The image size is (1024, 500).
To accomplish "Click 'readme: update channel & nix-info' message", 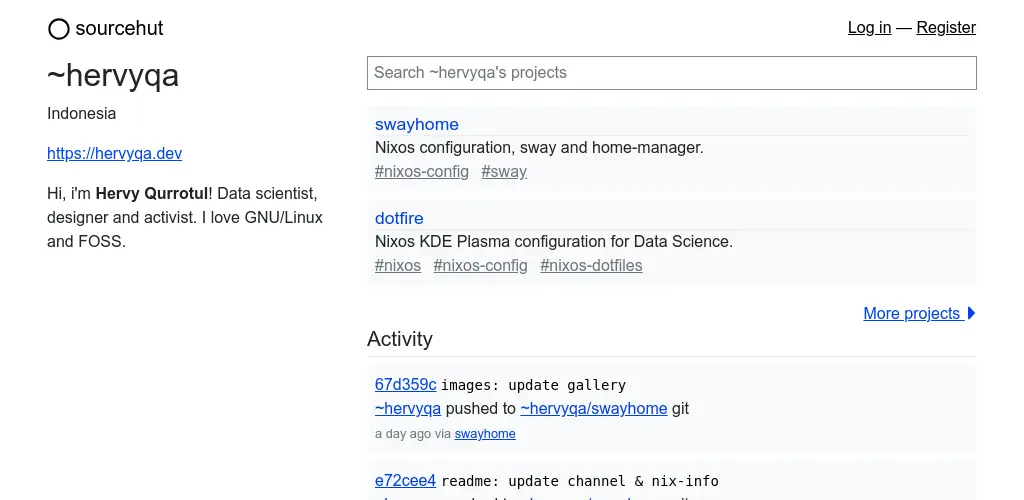I will point(580,482).
